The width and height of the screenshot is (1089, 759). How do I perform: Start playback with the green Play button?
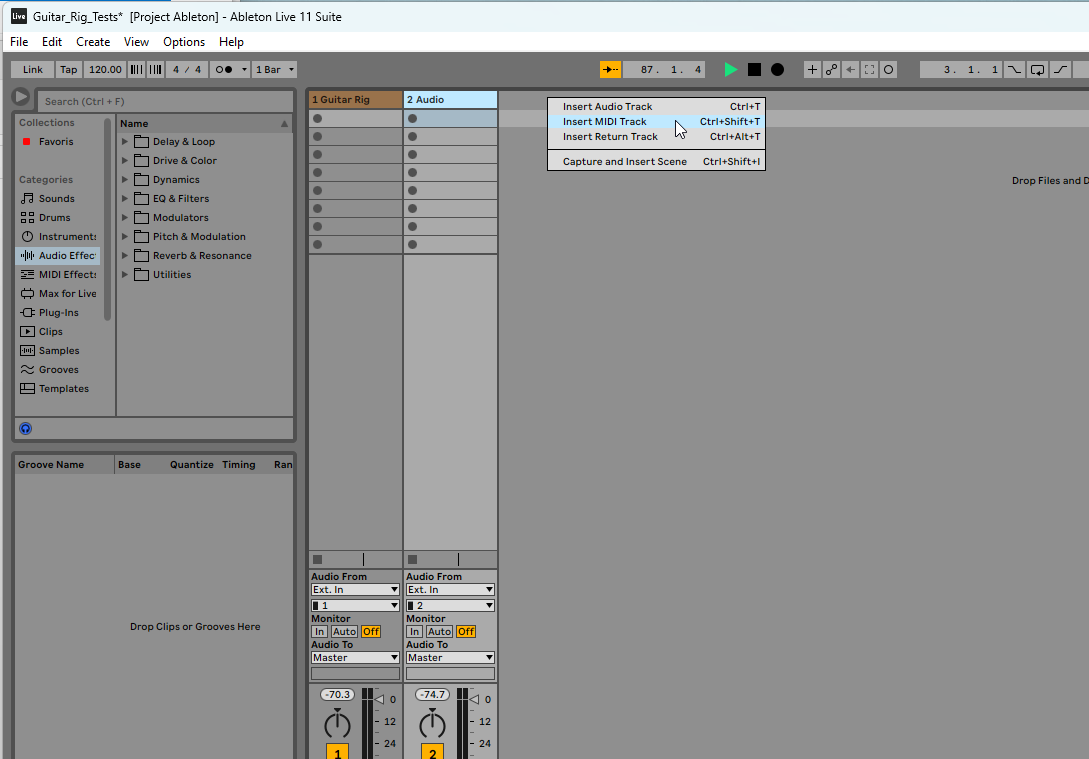pyautogui.click(x=731, y=69)
